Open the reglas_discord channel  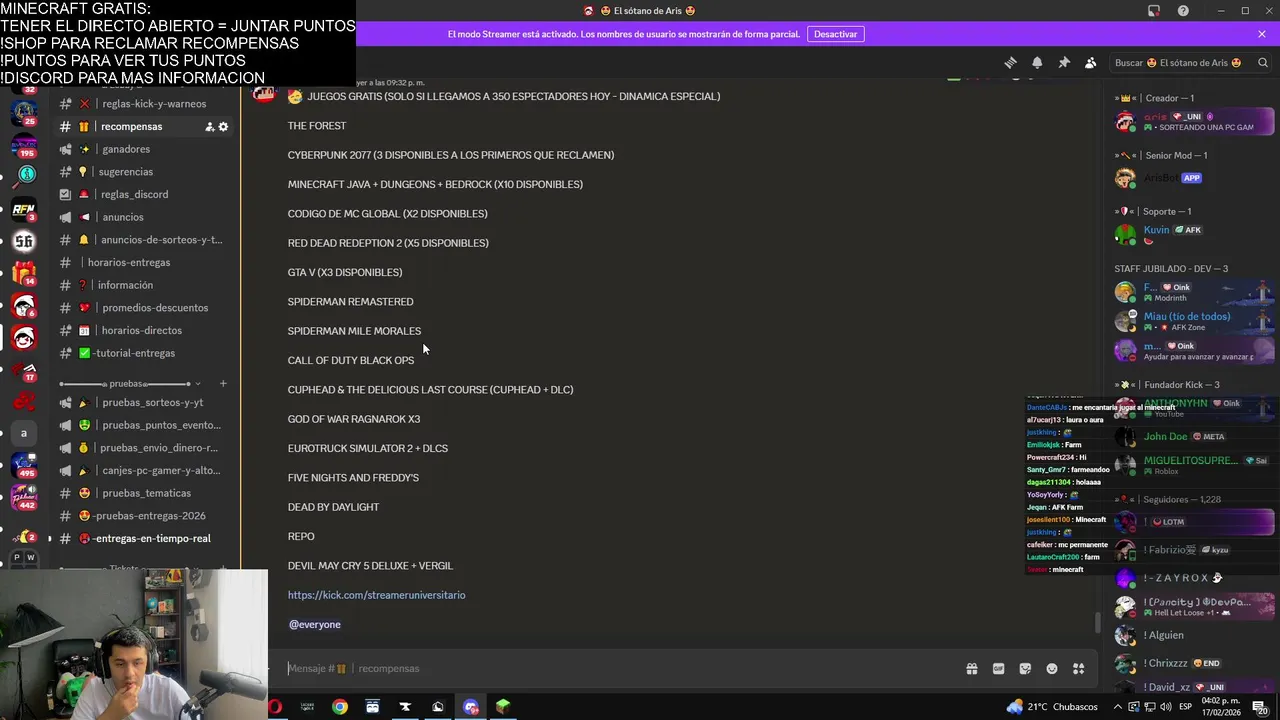pyautogui.click(x=144, y=194)
